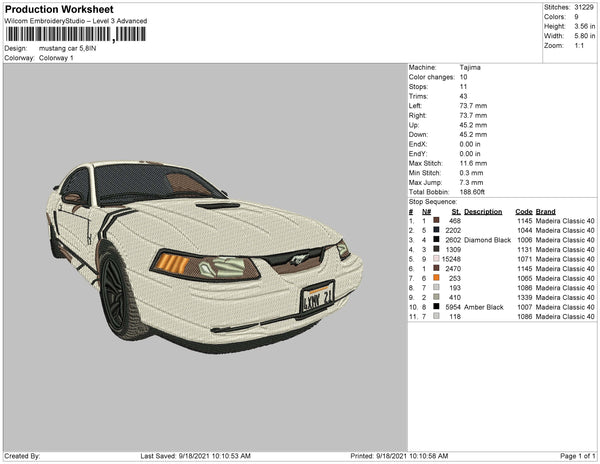Click the 'Page 1 of 1' indicator

click(x=578, y=456)
